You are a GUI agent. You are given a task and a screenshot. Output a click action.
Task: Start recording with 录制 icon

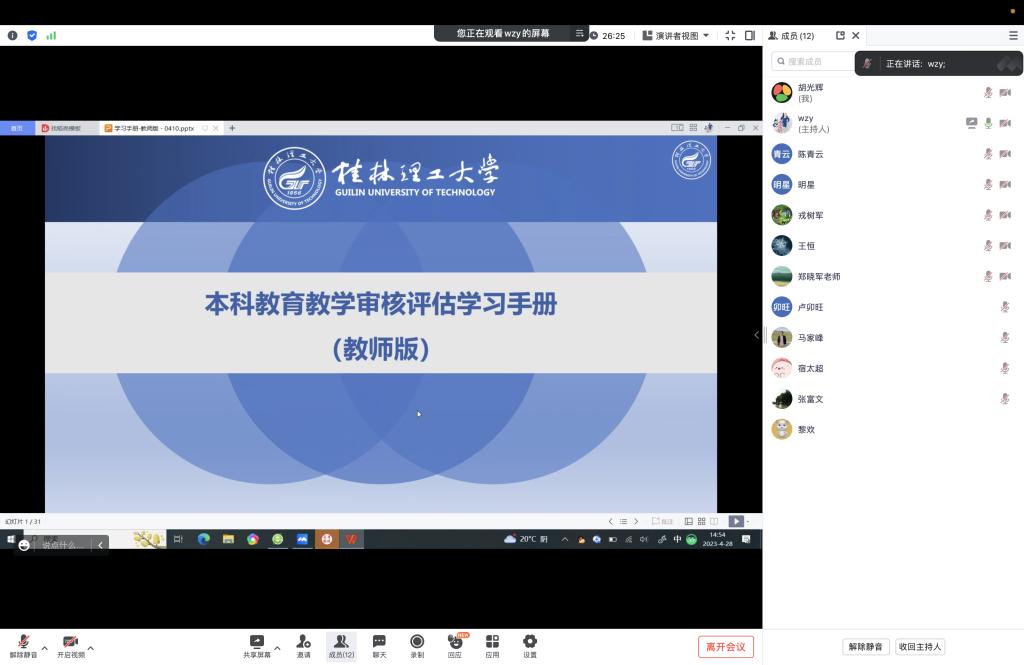point(417,641)
